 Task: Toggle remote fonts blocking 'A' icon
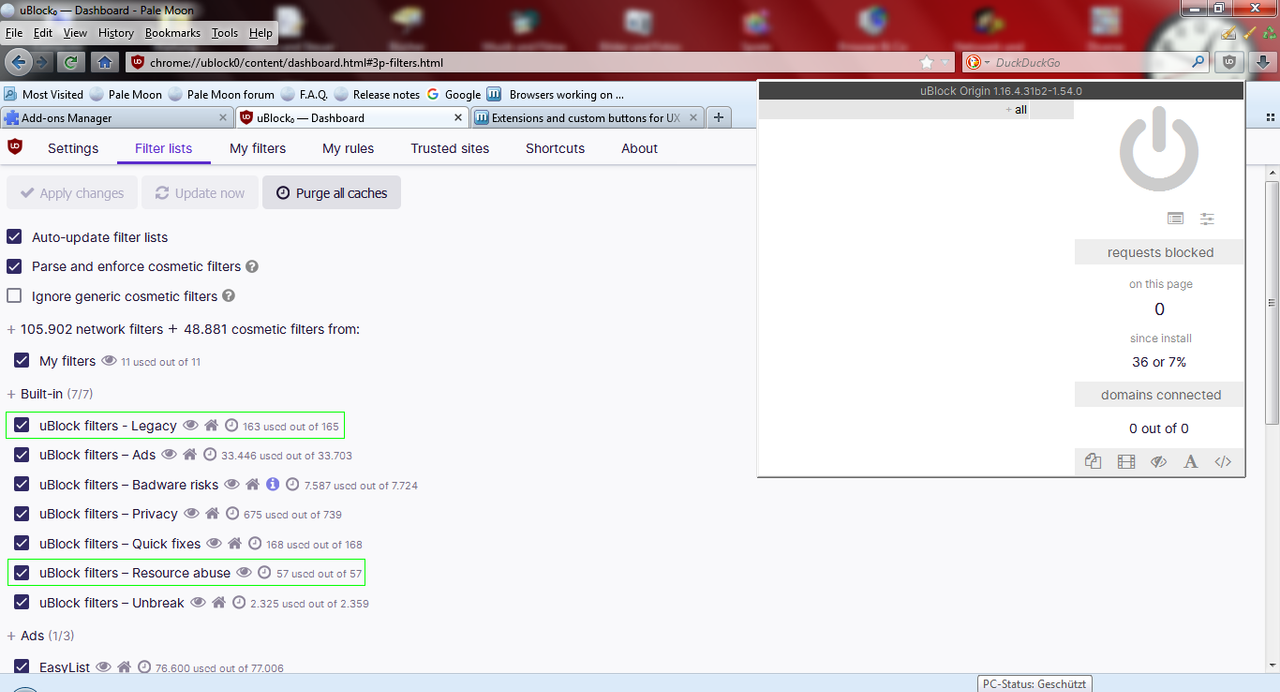tap(1191, 462)
